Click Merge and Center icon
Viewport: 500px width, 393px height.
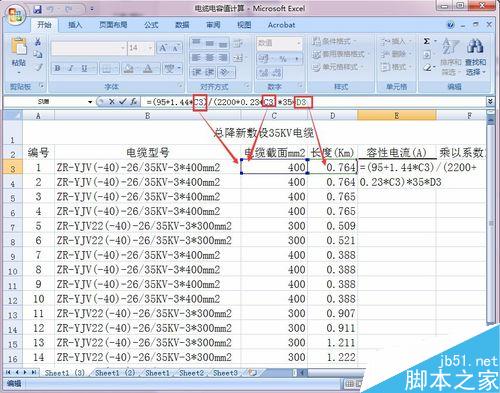coord(238,58)
